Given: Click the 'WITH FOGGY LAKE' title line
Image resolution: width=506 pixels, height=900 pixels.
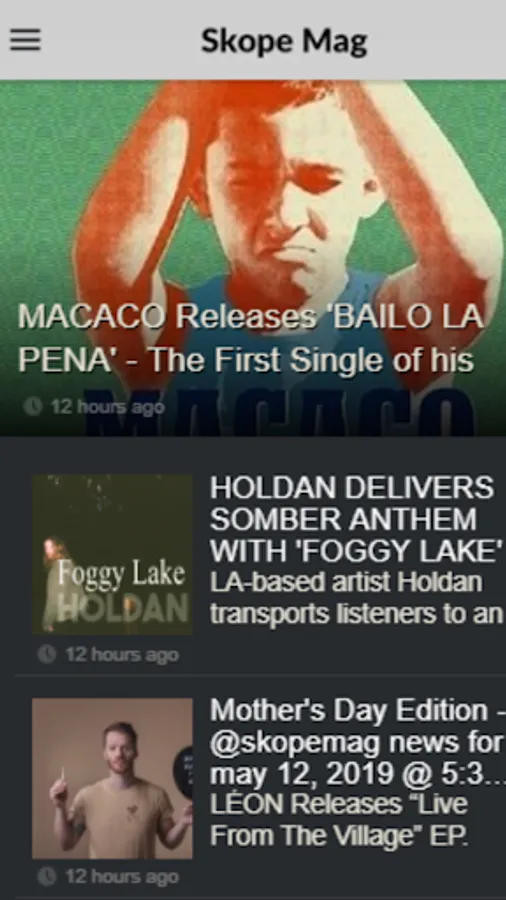Looking at the screenshot, I should click(356, 551).
